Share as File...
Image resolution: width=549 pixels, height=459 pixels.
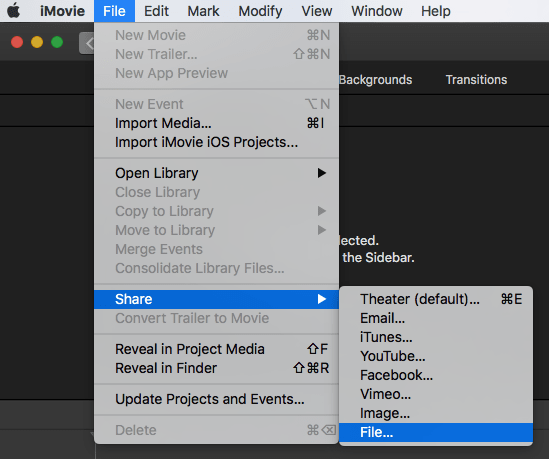[436, 432]
